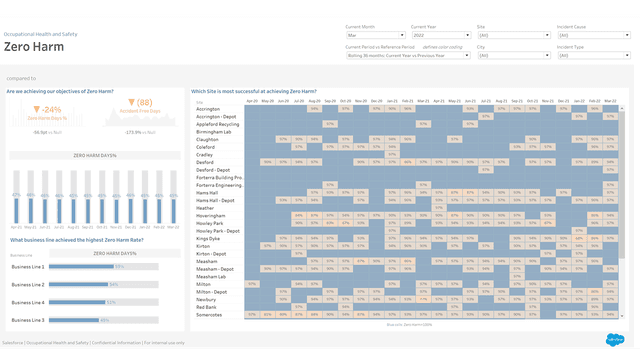
Task: Click the Salesforce cloud logo icon
Action: pyautogui.click(x=615, y=339)
